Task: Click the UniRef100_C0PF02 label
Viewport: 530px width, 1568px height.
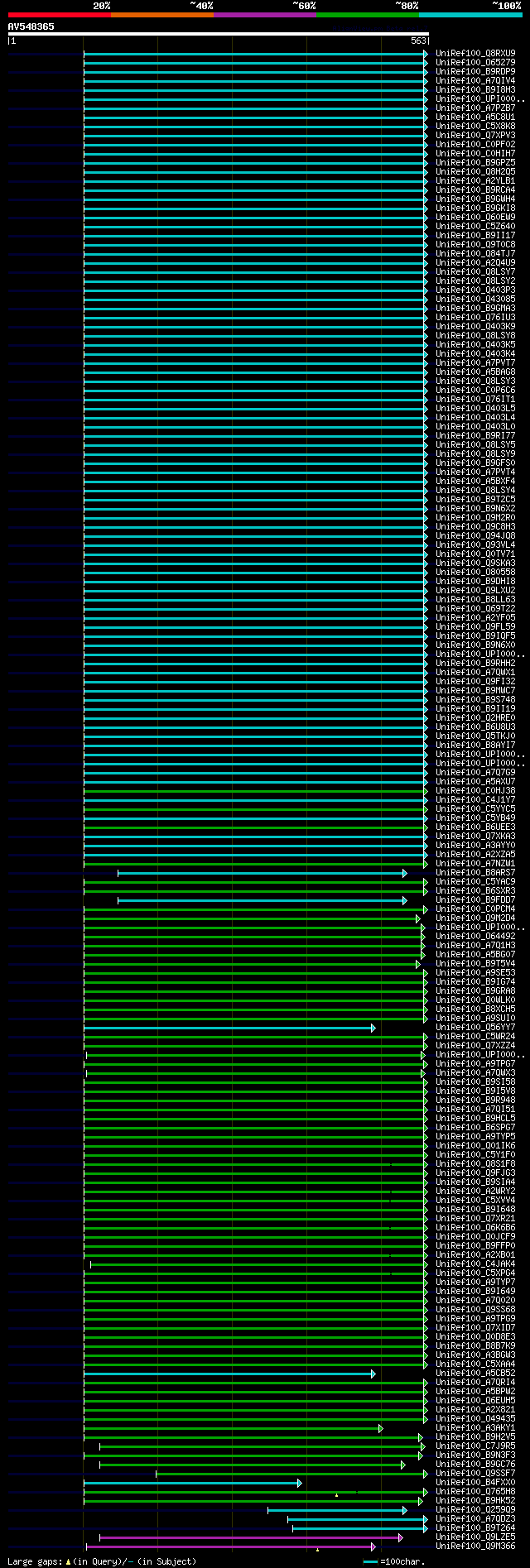Action: pos(475,144)
